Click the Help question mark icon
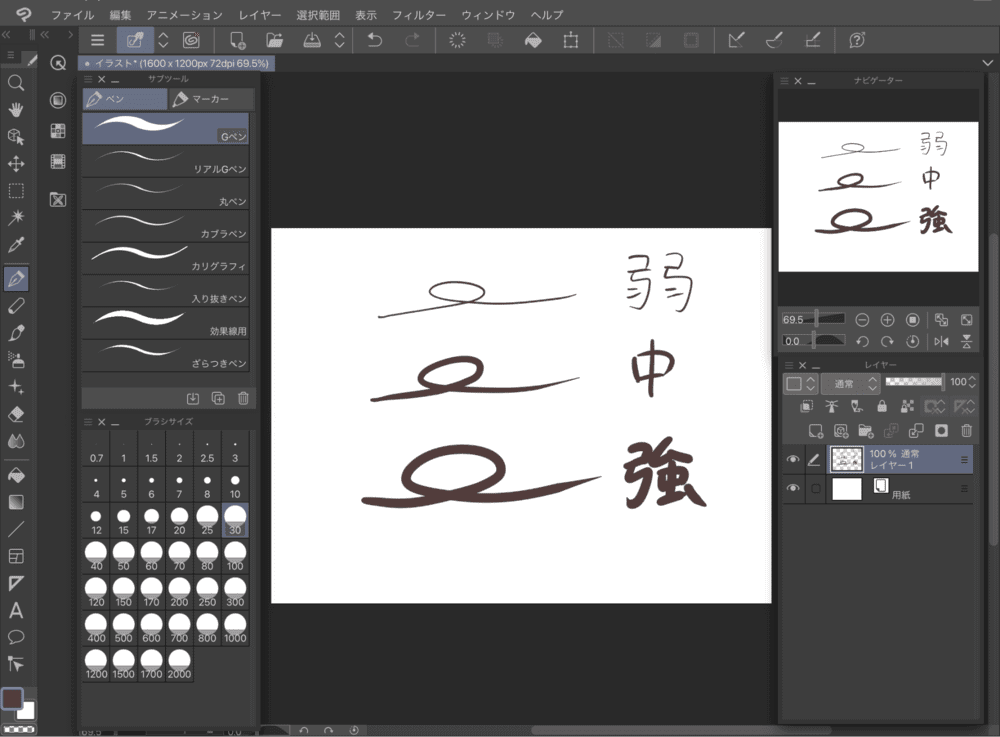The width and height of the screenshot is (1000, 737). click(857, 40)
